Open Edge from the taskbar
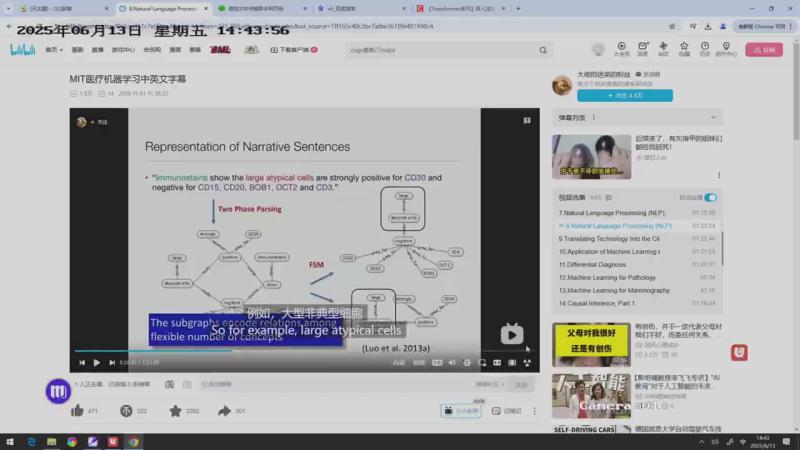Image resolution: width=800 pixels, height=450 pixels. click(x=32, y=442)
